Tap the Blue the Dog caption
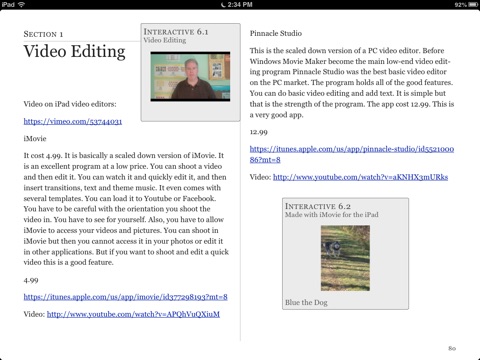The image size is (480, 360). click(x=306, y=302)
